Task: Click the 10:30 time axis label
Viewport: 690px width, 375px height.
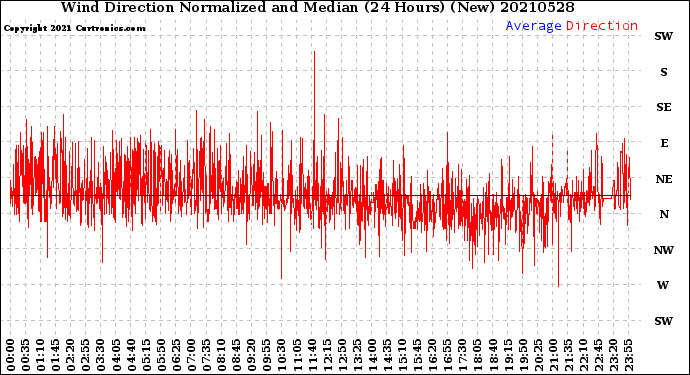Action: pos(282,355)
